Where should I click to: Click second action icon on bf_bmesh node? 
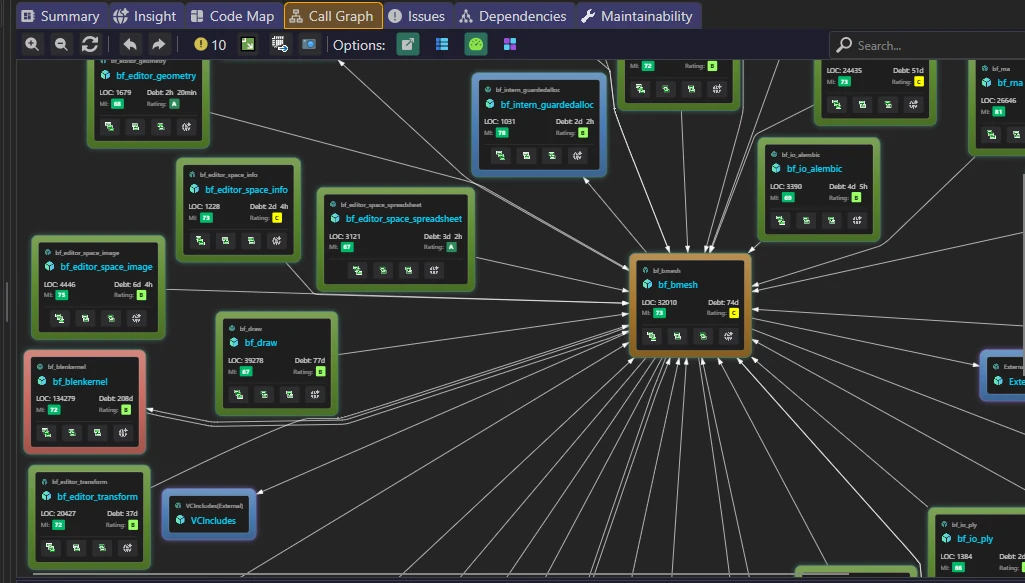677,336
